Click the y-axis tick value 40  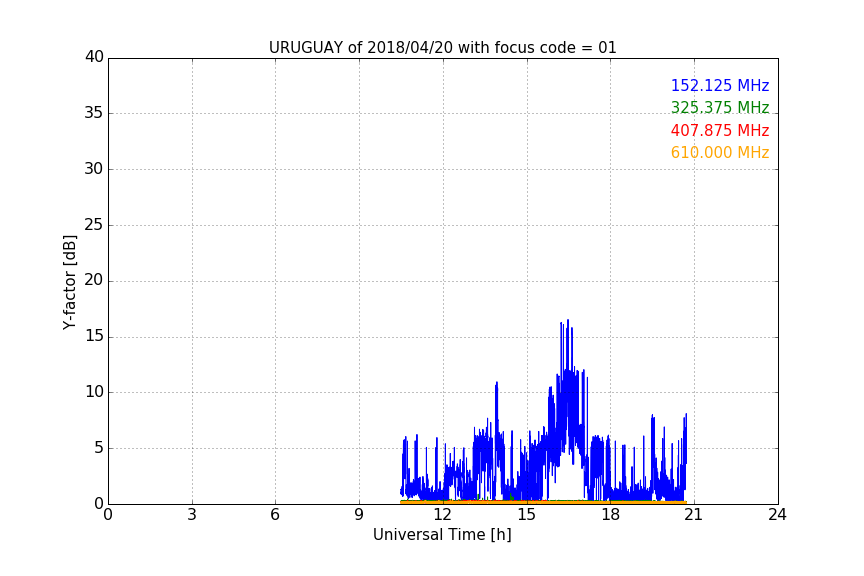[94, 57]
